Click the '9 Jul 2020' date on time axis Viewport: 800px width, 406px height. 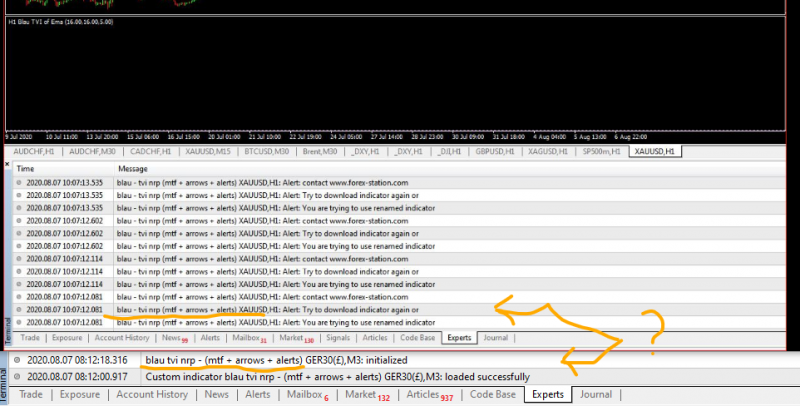(x=19, y=137)
